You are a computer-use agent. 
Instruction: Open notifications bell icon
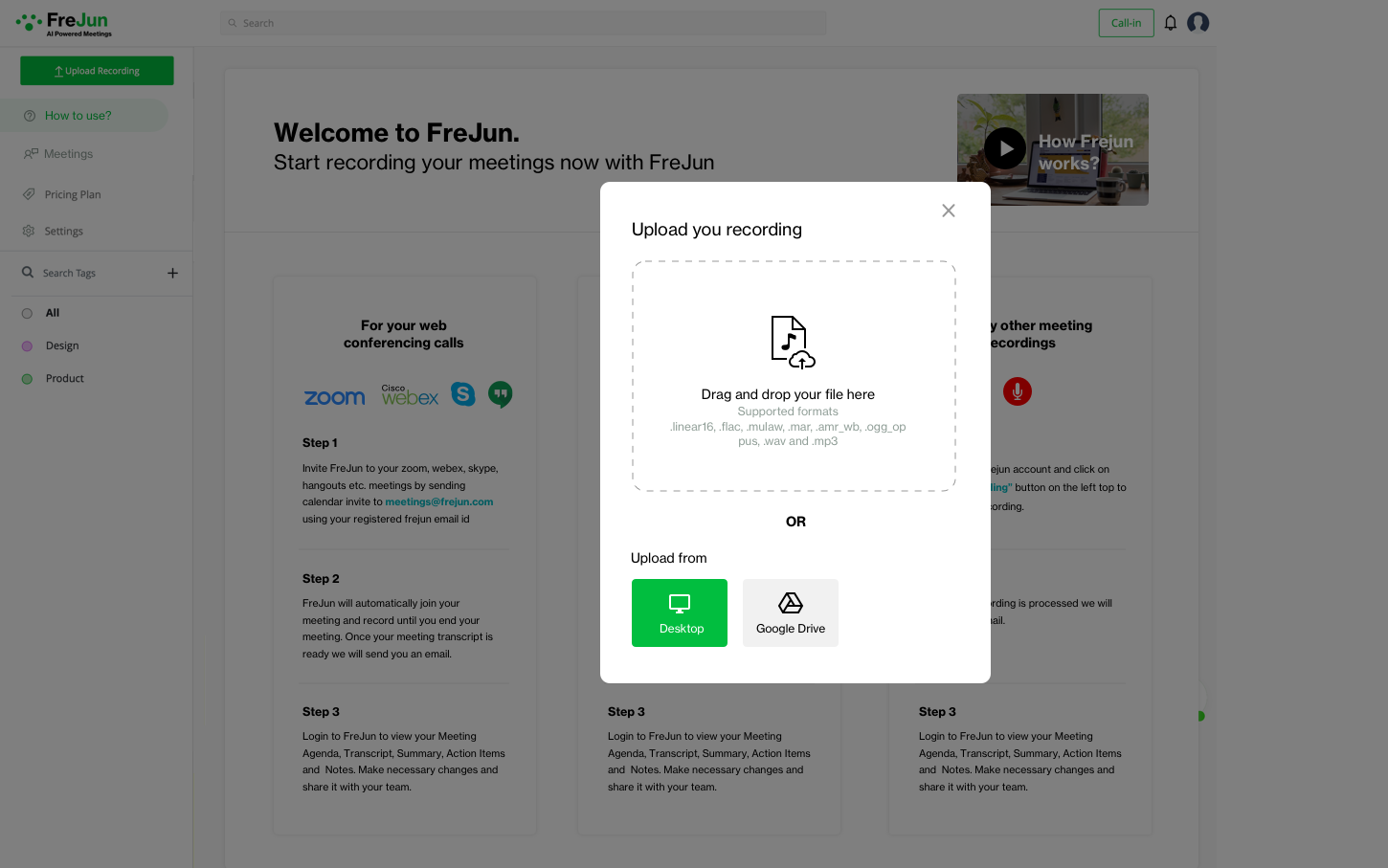(x=1170, y=23)
